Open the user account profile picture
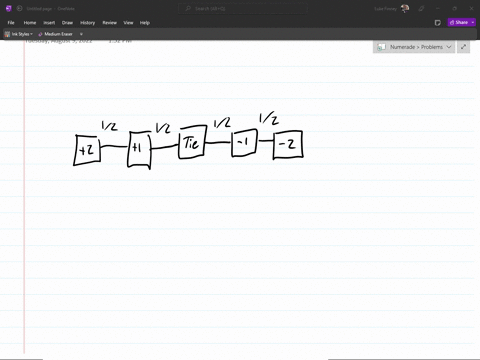Viewport: 480px width, 360px height. tap(405, 9)
